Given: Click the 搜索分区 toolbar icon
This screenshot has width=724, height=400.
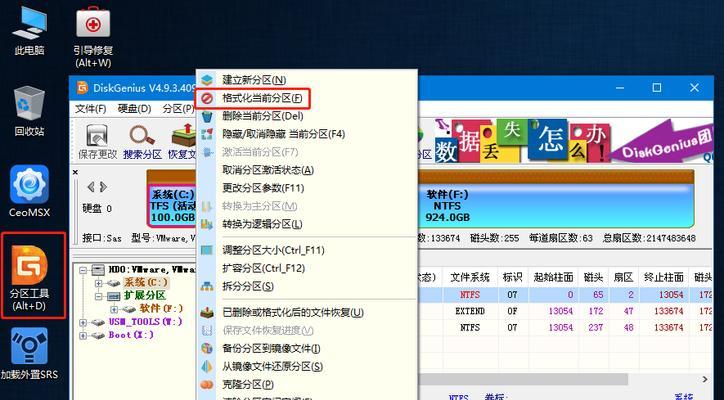Looking at the screenshot, I should 142,141.
